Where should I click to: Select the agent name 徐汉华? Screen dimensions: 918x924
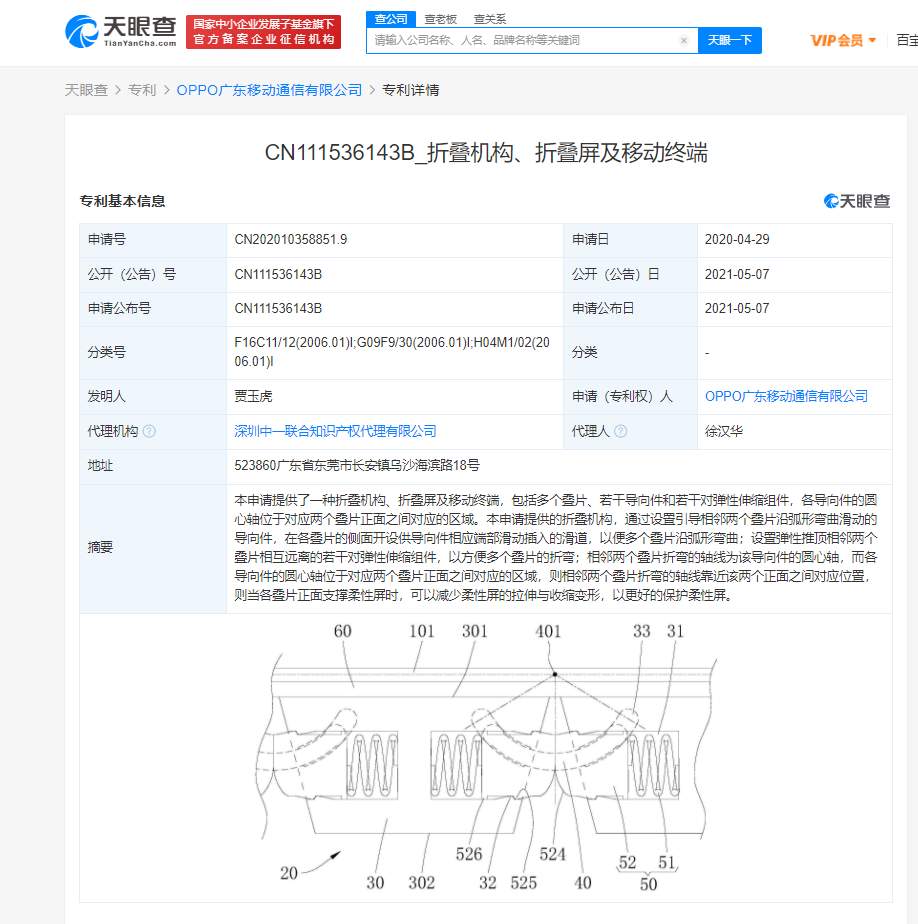coord(724,431)
